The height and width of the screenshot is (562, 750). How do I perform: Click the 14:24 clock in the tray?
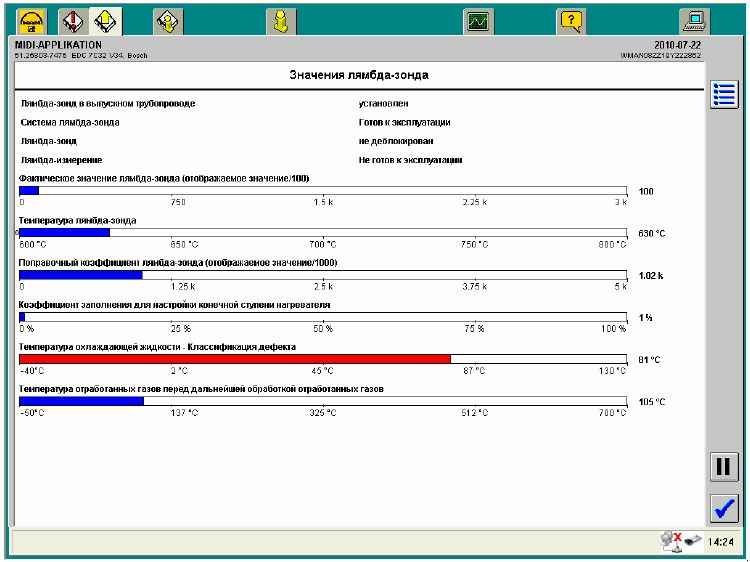[x=720, y=542]
